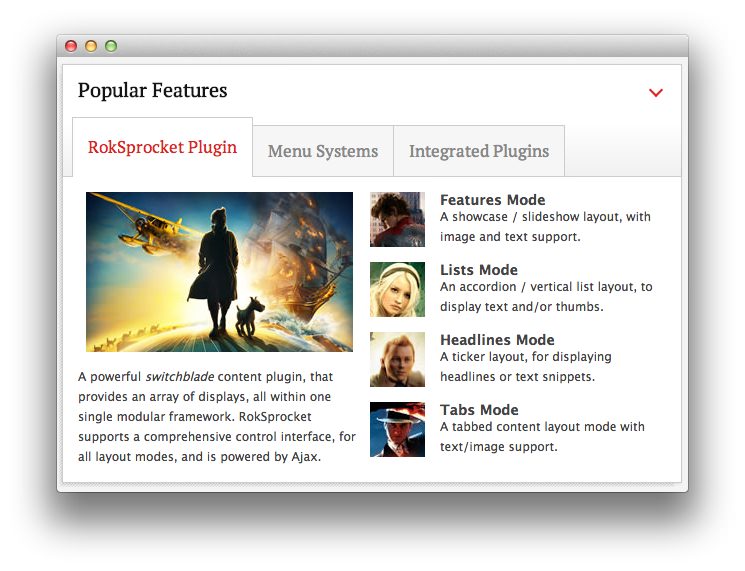The height and width of the screenshot is (571, 745).
Task: Click the italic word switchblade
Action: pos(180,377)
